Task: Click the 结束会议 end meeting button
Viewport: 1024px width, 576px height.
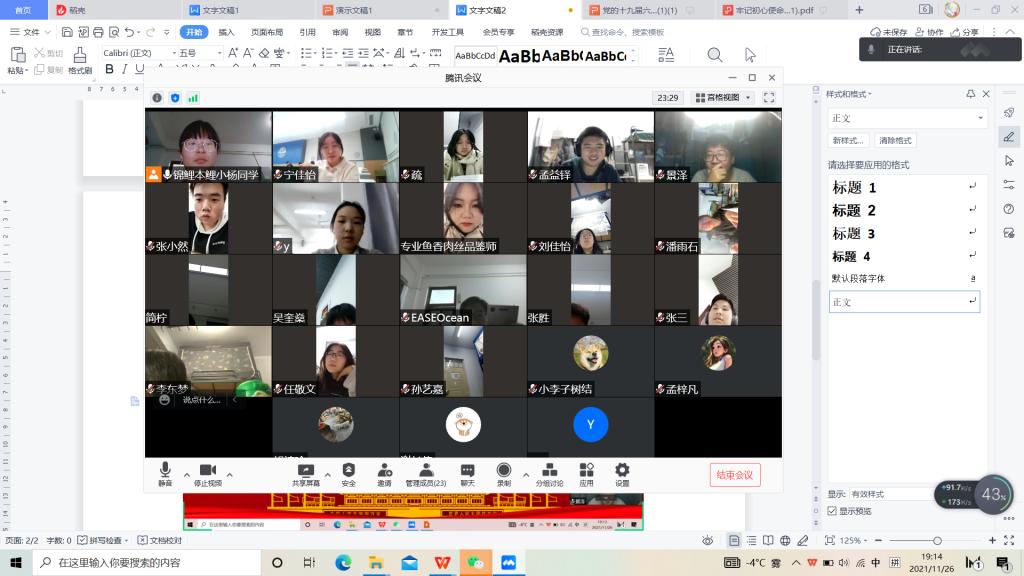Action: (735, 475)
